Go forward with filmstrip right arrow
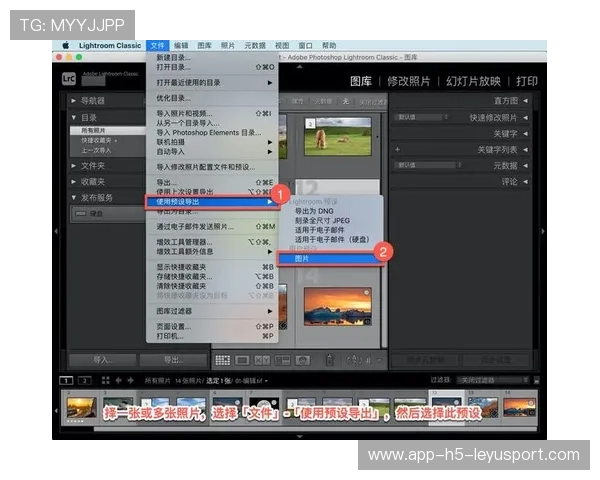The width and height of the screenshot is (600, 480). pyautogui.click(x=130, y=380)
